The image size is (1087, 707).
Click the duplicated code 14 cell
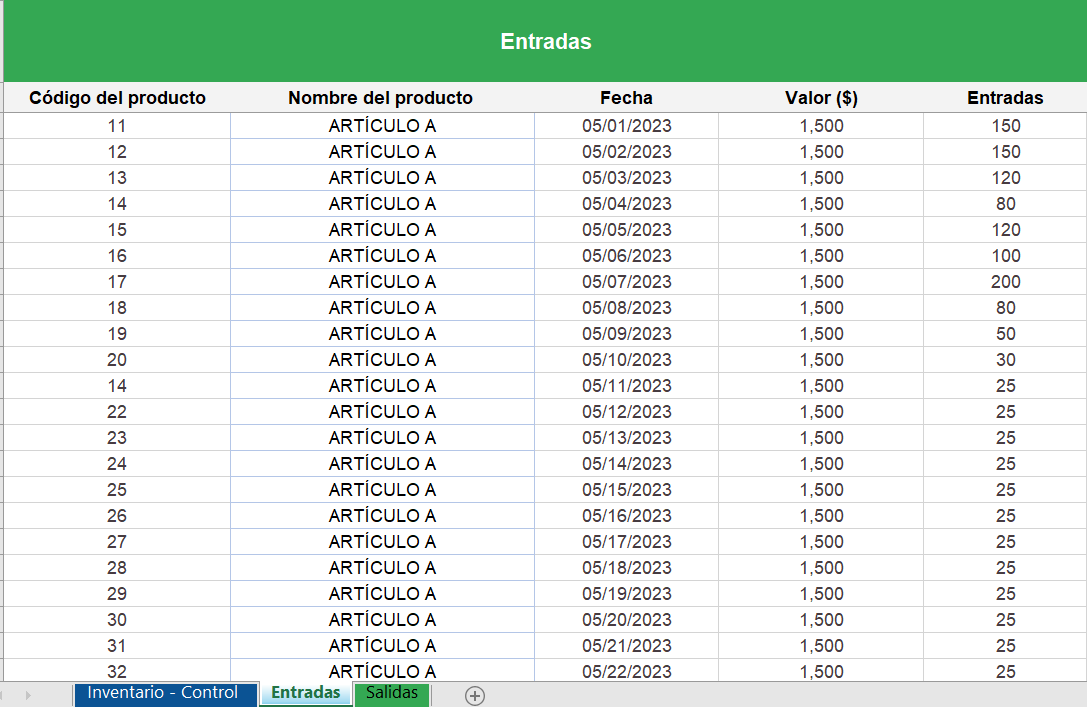coord(117,385)
